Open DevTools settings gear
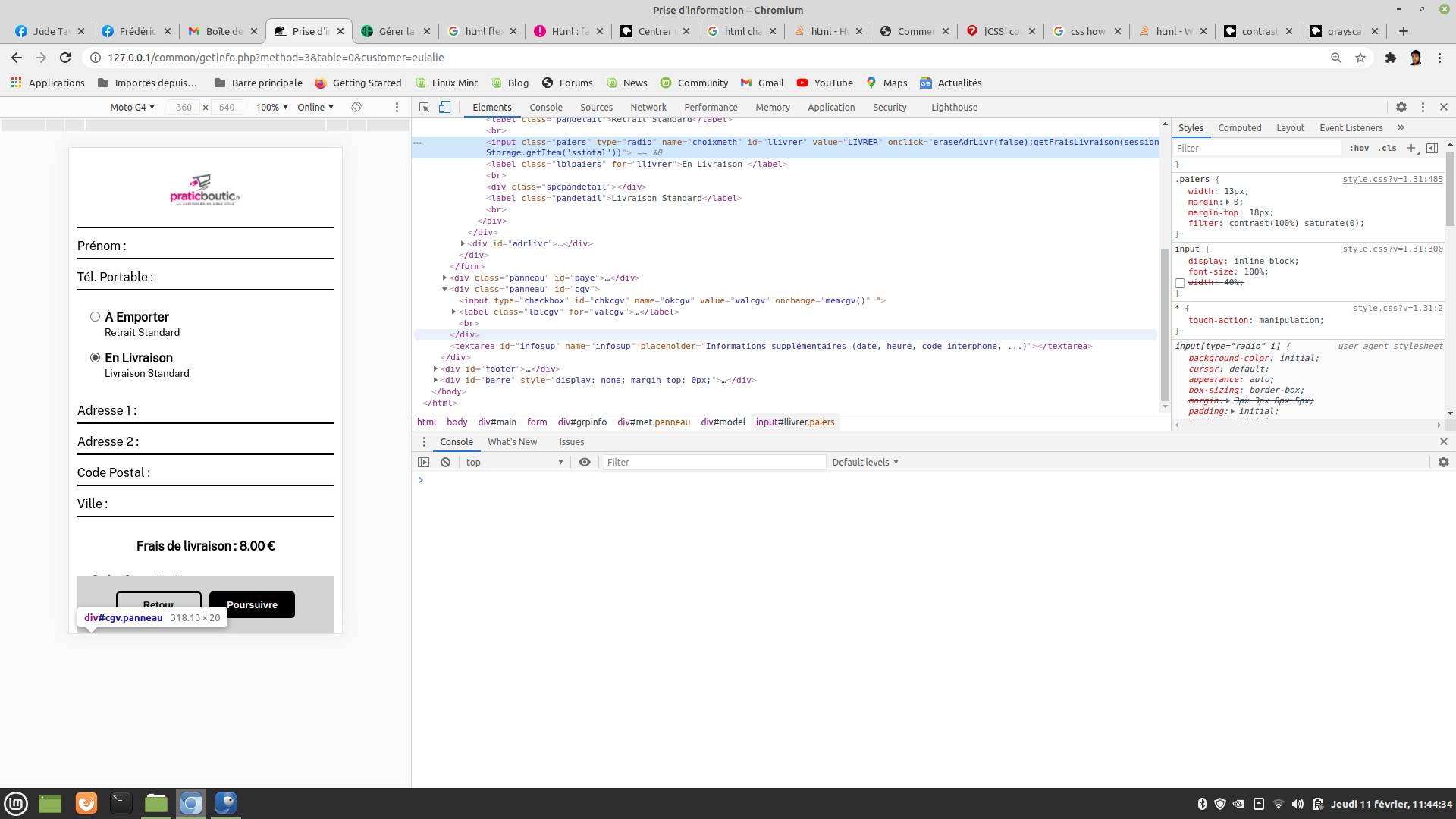The image size is (1456, 819). [1401, 108]
